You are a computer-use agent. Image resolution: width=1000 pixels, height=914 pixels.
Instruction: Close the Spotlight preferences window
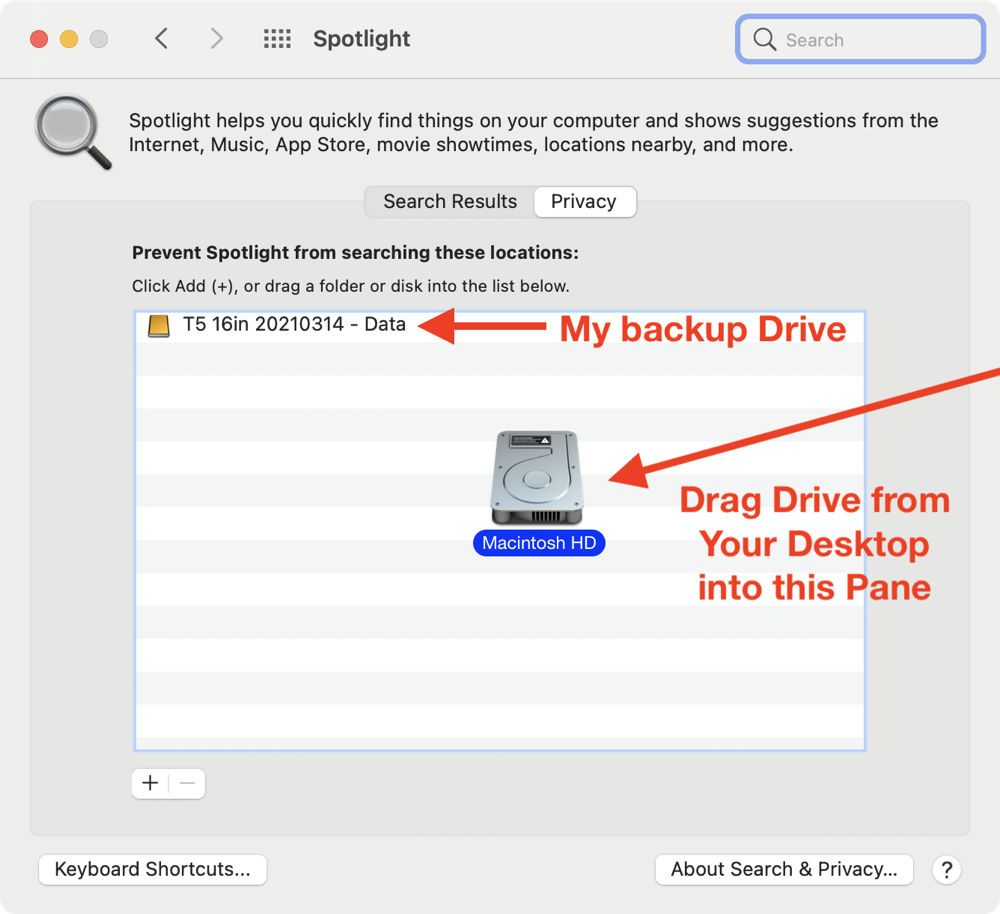39,39
